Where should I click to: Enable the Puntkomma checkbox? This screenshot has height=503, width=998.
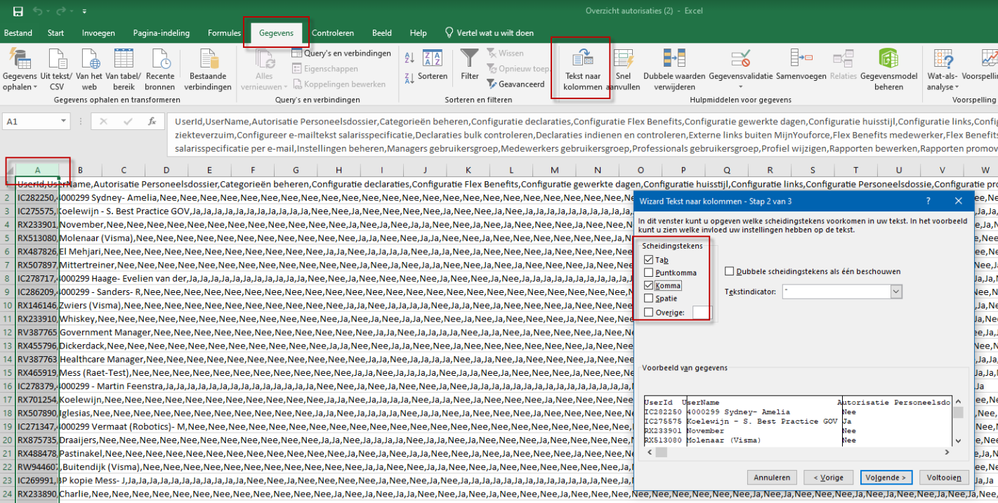pyautogui.click(x=649, y=272)
